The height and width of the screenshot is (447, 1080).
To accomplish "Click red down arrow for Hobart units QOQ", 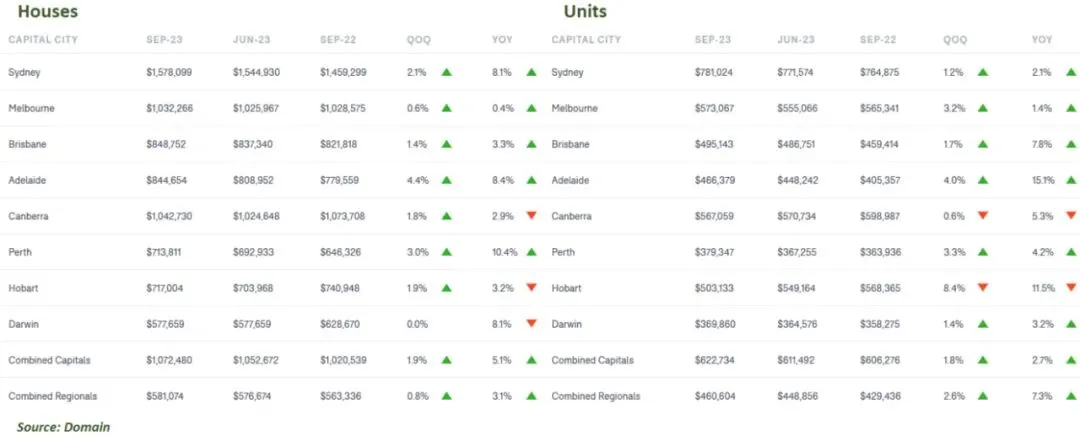I will coord(983,288).
